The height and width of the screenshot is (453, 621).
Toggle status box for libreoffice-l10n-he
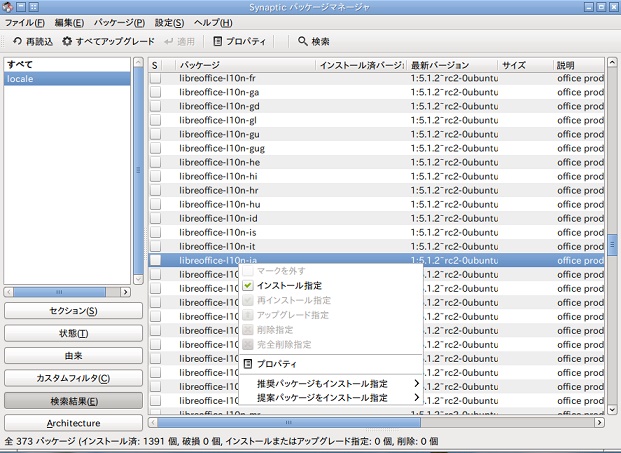pos(156,162)
